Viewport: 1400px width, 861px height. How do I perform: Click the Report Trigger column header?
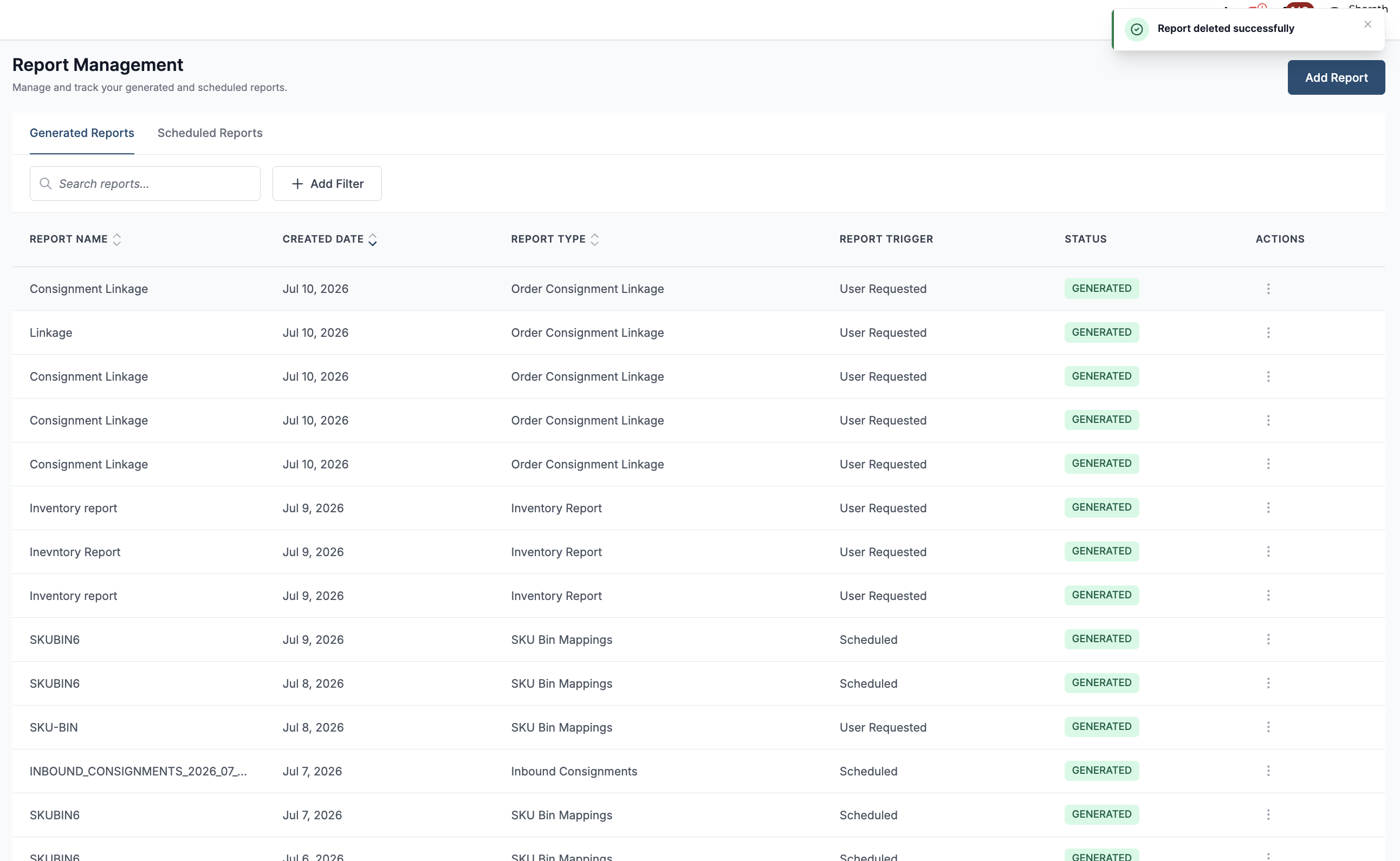pos(886,239)
